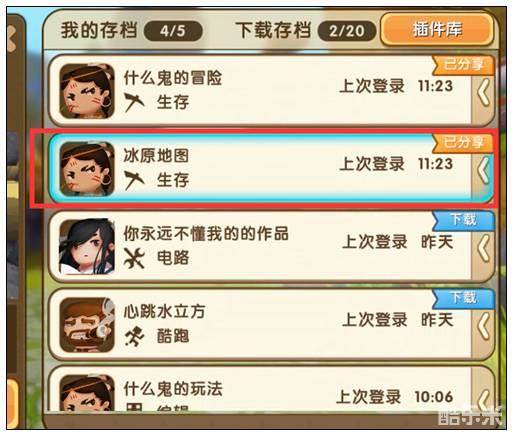Click the pickaxe survival icon under 什么鬼的冒险
Viewport: 512px width, 435px height.
pyautogui.click(x=134, y=102)
